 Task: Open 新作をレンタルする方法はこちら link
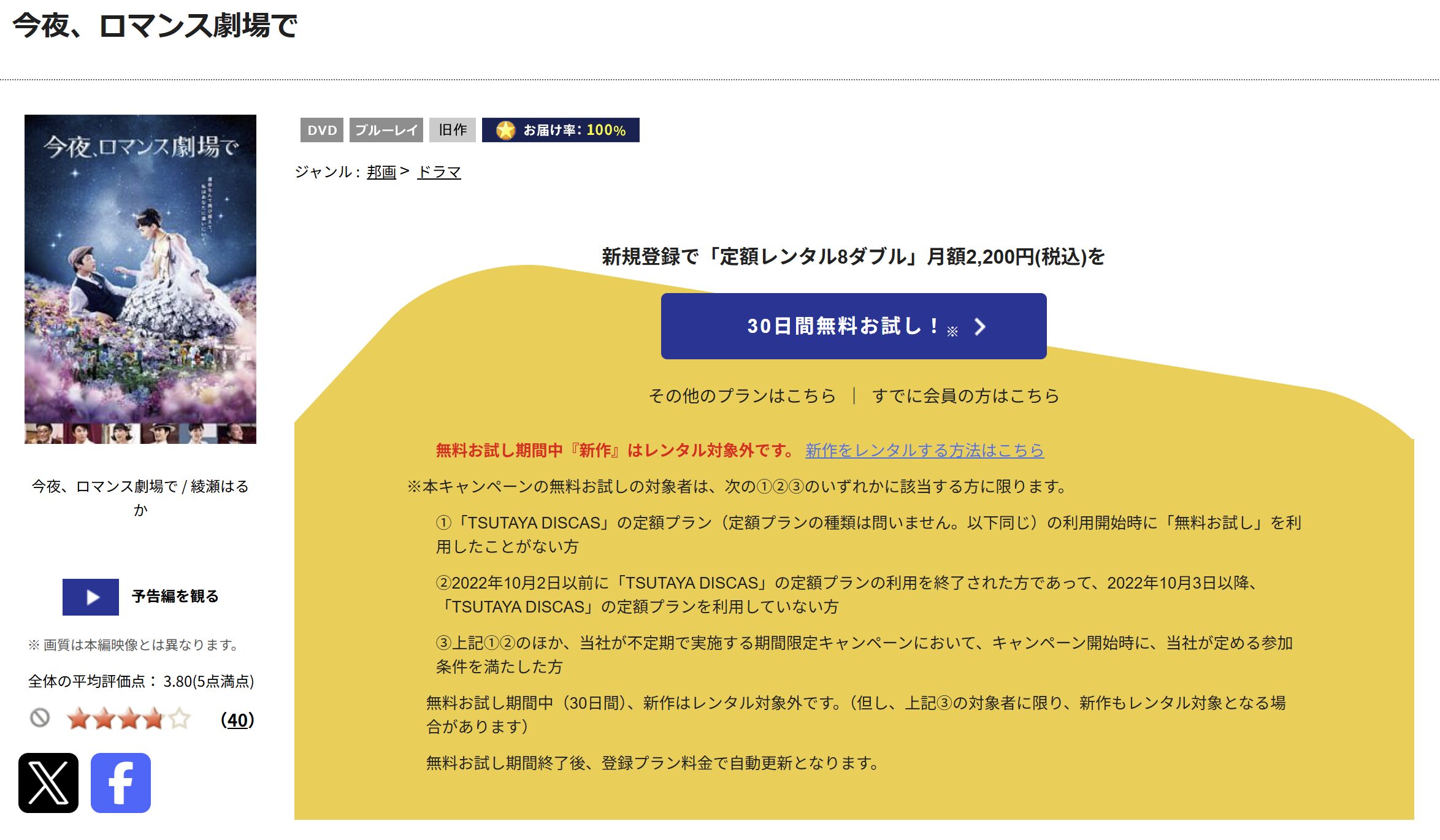pos(924,451)
